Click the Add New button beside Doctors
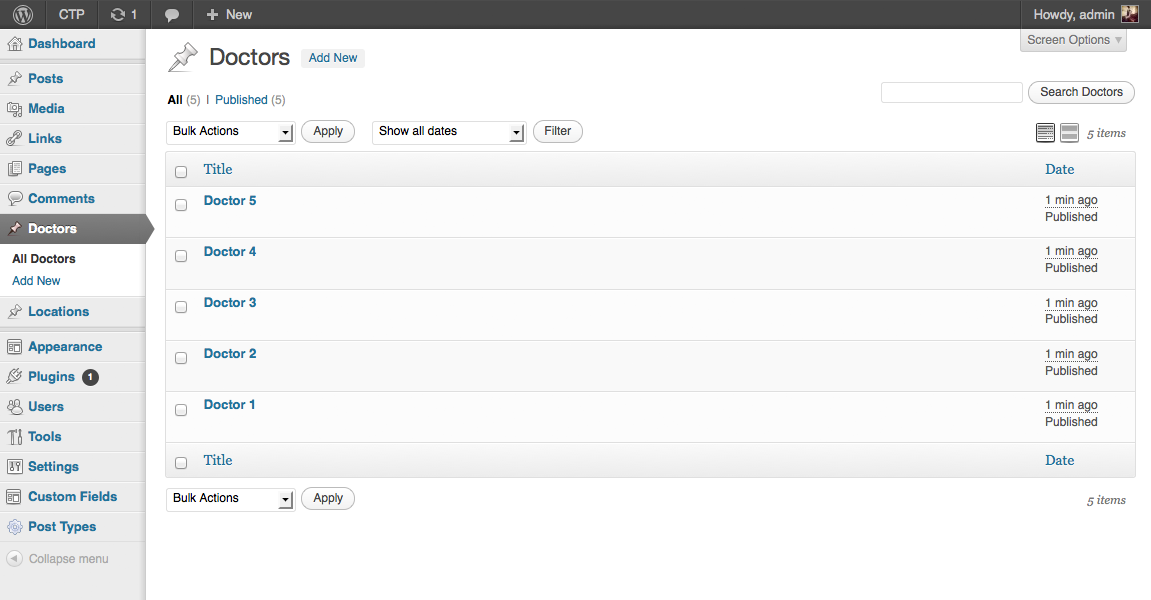Viewport: 1151px width, 600px height. (x=333, y=58)
